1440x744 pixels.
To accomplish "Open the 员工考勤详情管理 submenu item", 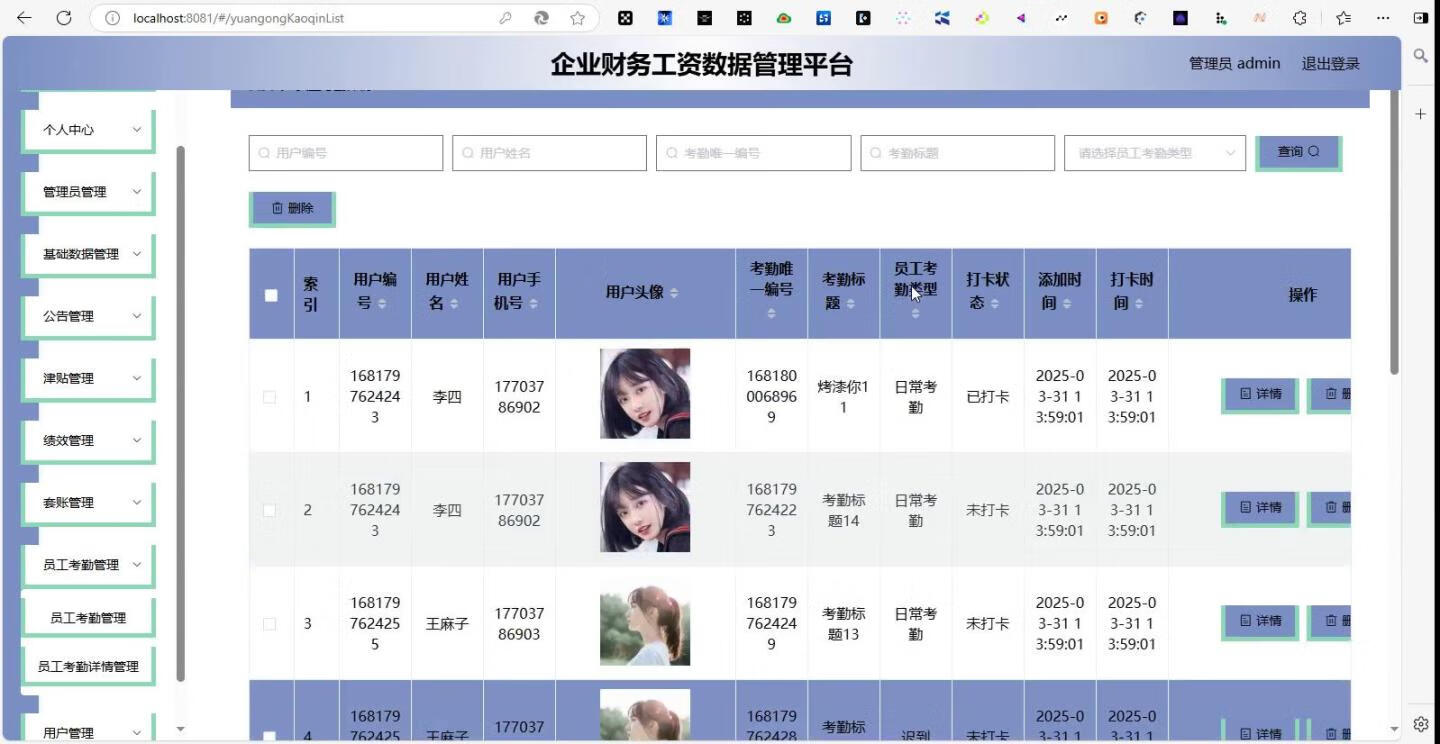I will [x=88, y=666].
